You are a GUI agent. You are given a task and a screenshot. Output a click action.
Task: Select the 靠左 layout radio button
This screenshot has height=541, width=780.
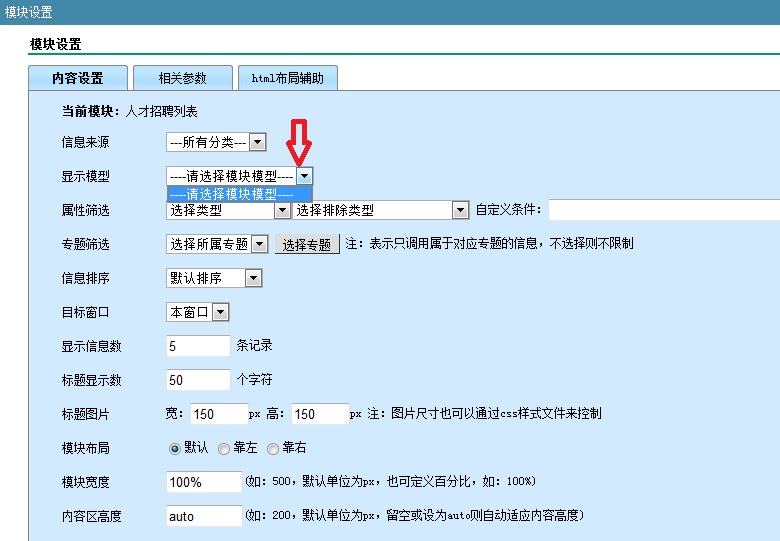(224, 449)
